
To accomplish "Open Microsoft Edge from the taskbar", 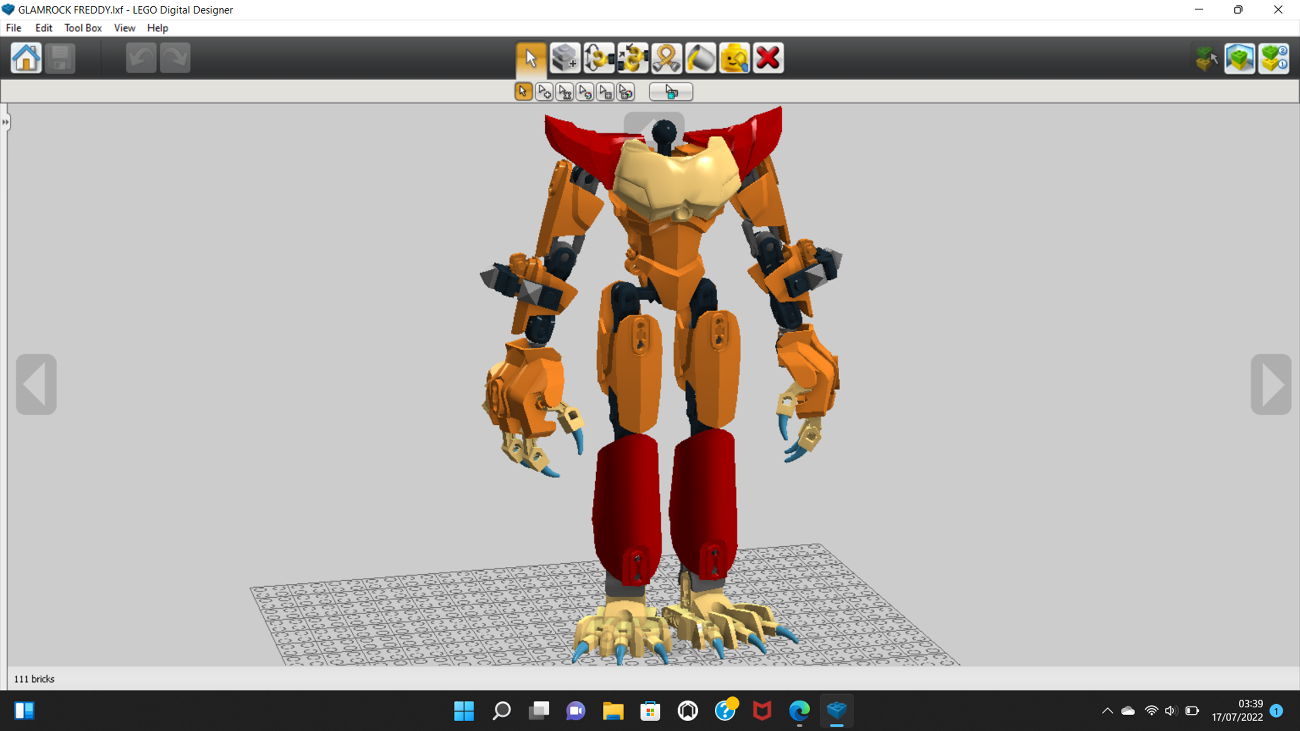I will click(799, 711).
